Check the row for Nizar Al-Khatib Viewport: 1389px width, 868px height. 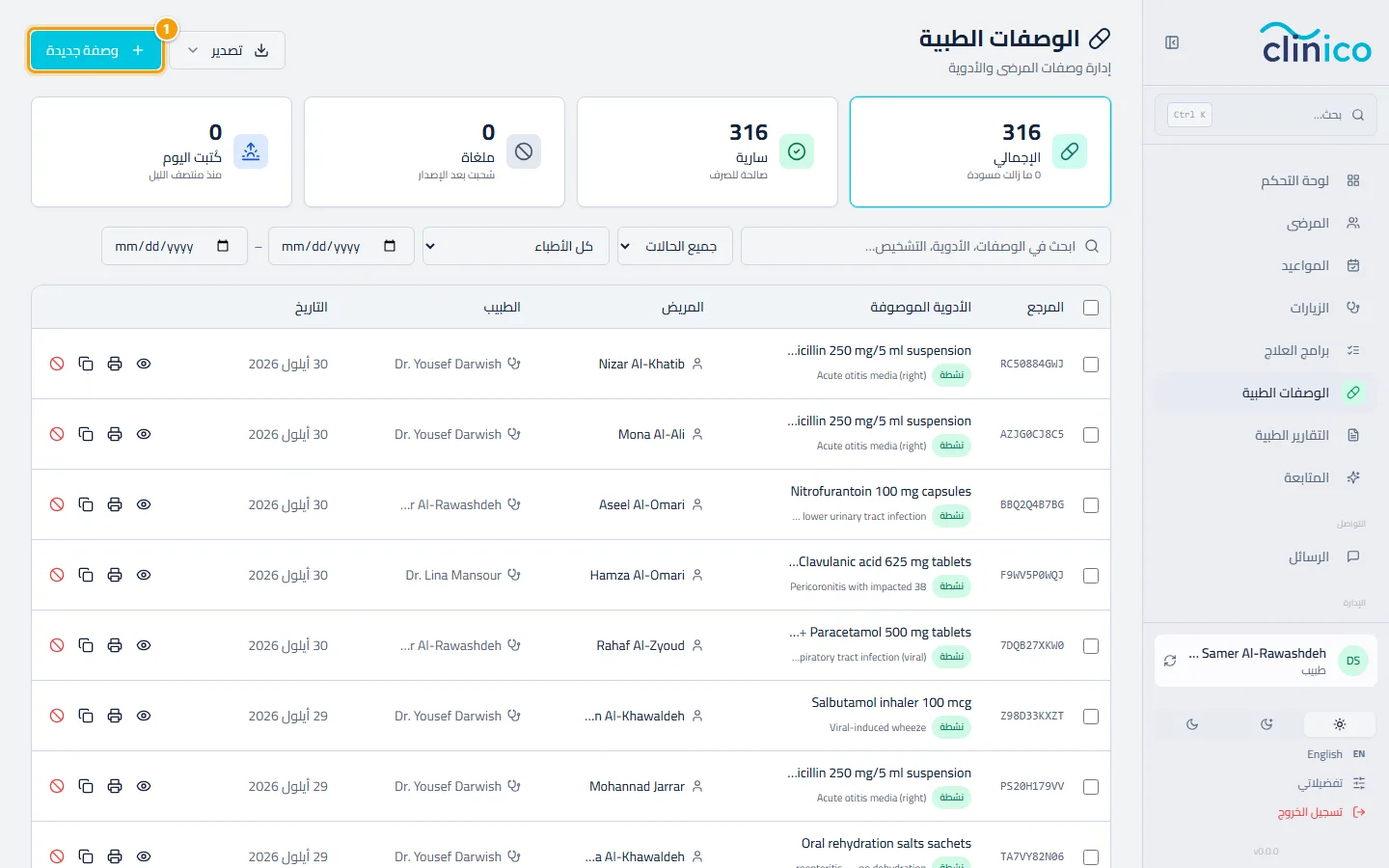[x=1091, y=365]
